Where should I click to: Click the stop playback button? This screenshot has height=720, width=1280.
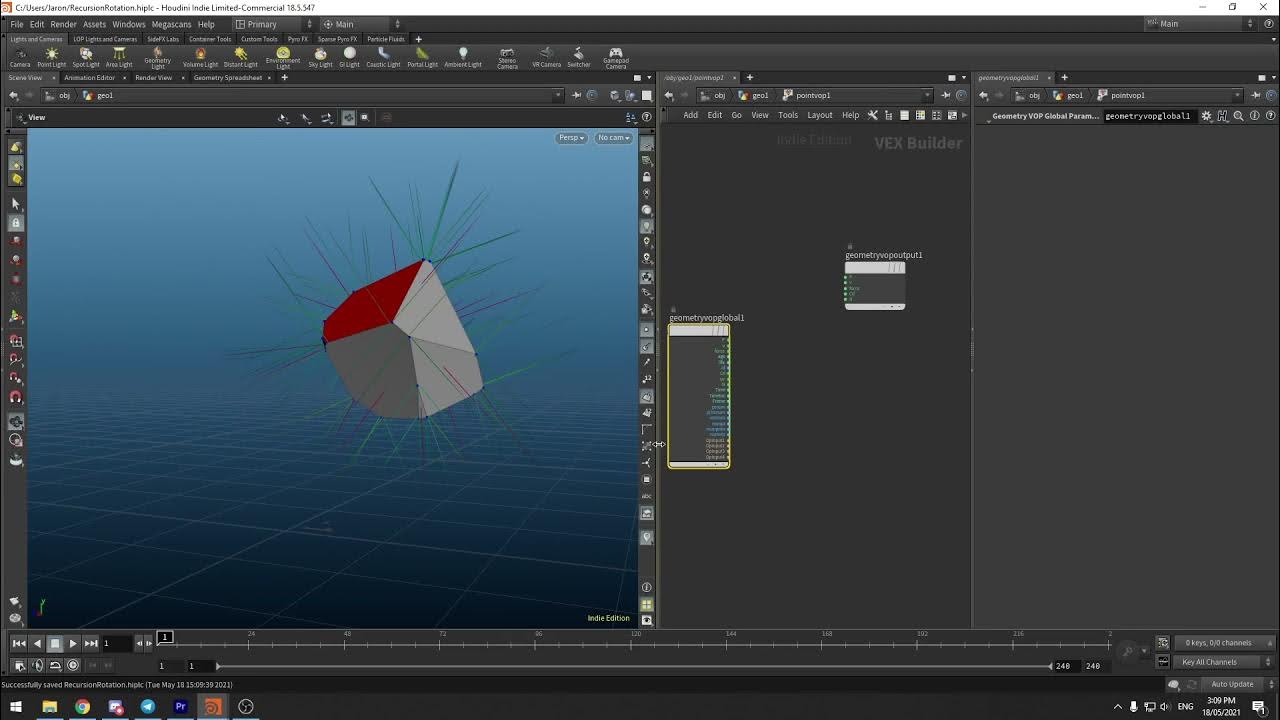(x=55, y=643)
